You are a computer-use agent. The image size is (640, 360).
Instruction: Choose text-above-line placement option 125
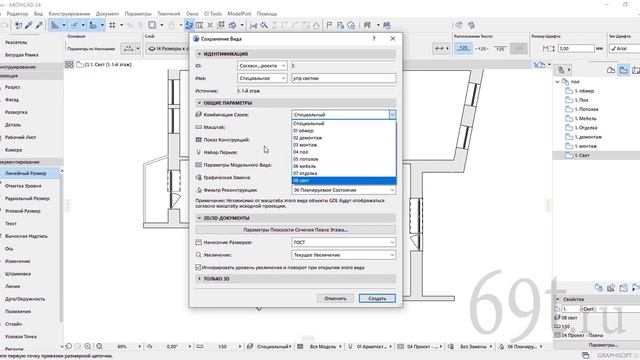tap(463, 48)
